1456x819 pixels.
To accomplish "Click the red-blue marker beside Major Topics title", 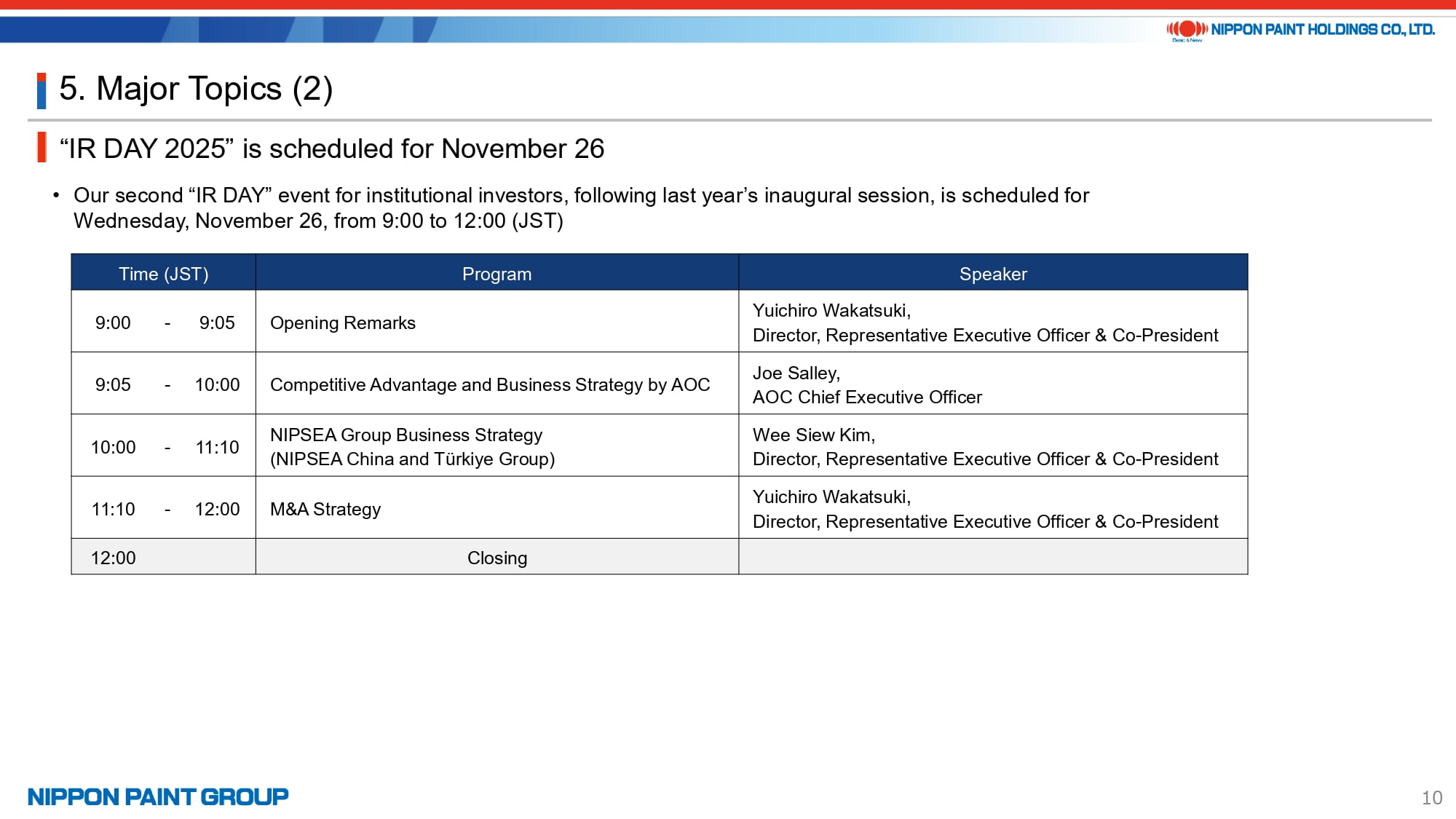I will coord(41,90).
